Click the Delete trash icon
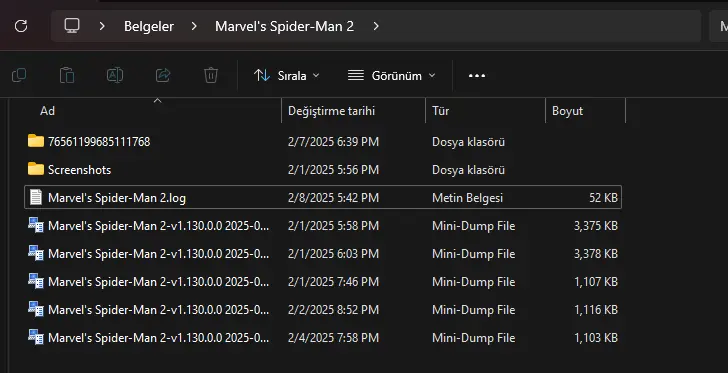The image size is (728, 373). click(x=211, y=75)
